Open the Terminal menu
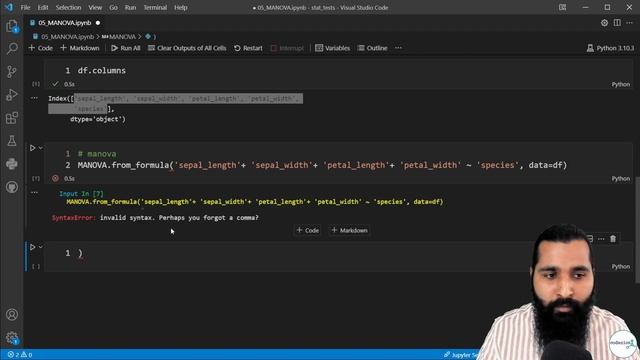The image size is (640, 360). (x=155, y=7)
